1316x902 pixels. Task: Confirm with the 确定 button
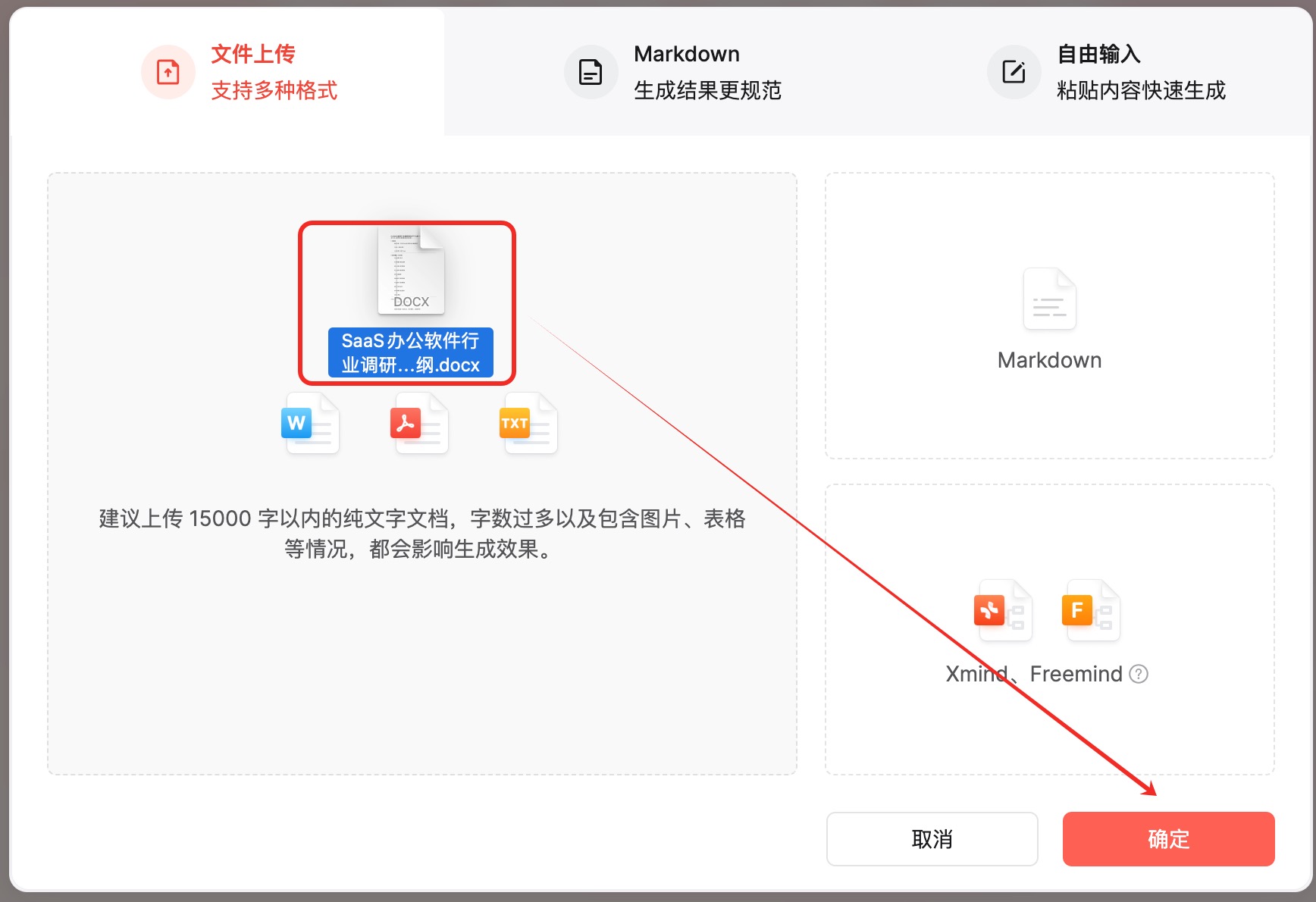click(x=1169, y=839)
